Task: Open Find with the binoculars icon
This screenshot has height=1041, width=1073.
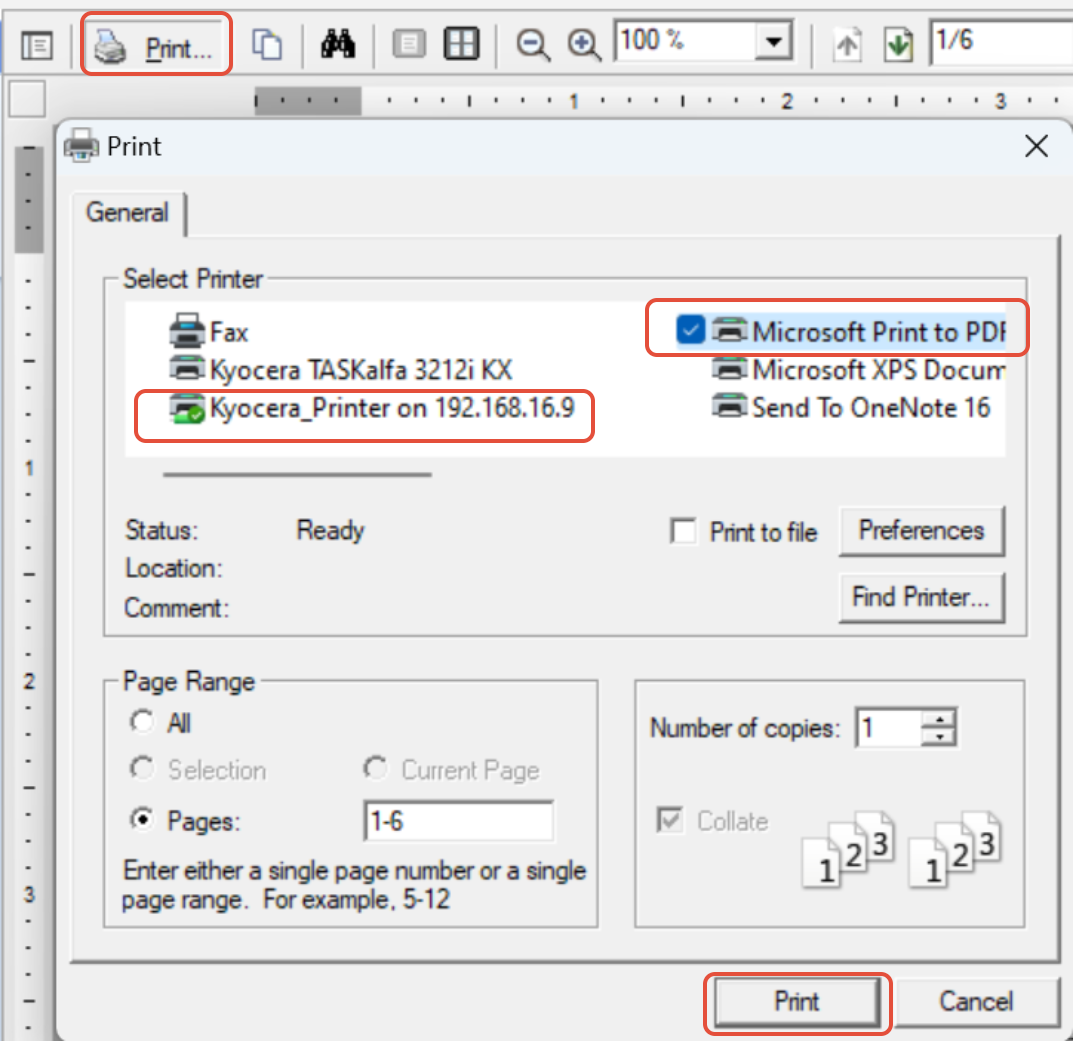Action: [x=338, y=44]
